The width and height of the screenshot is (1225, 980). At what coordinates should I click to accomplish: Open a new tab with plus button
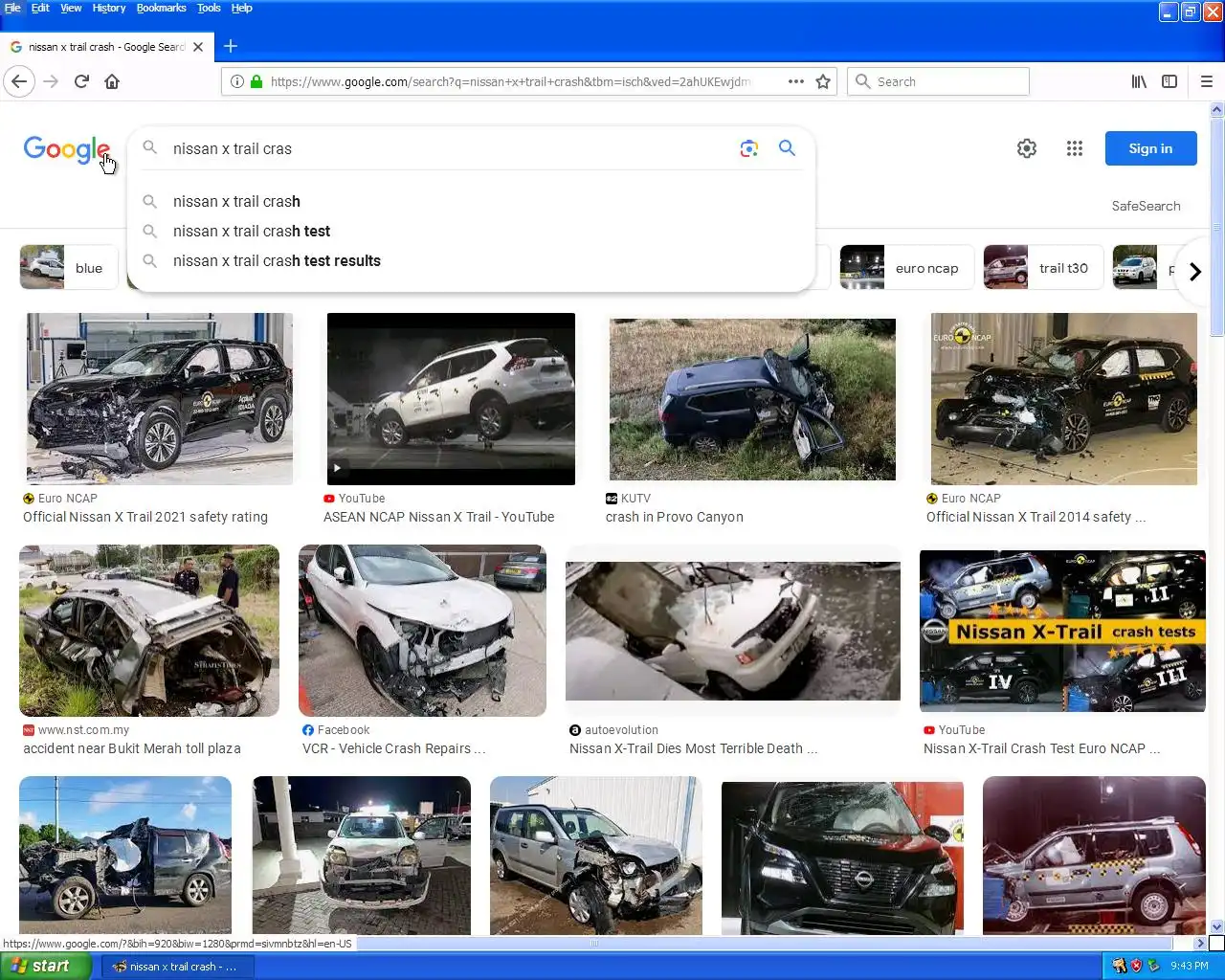(231, 46)
